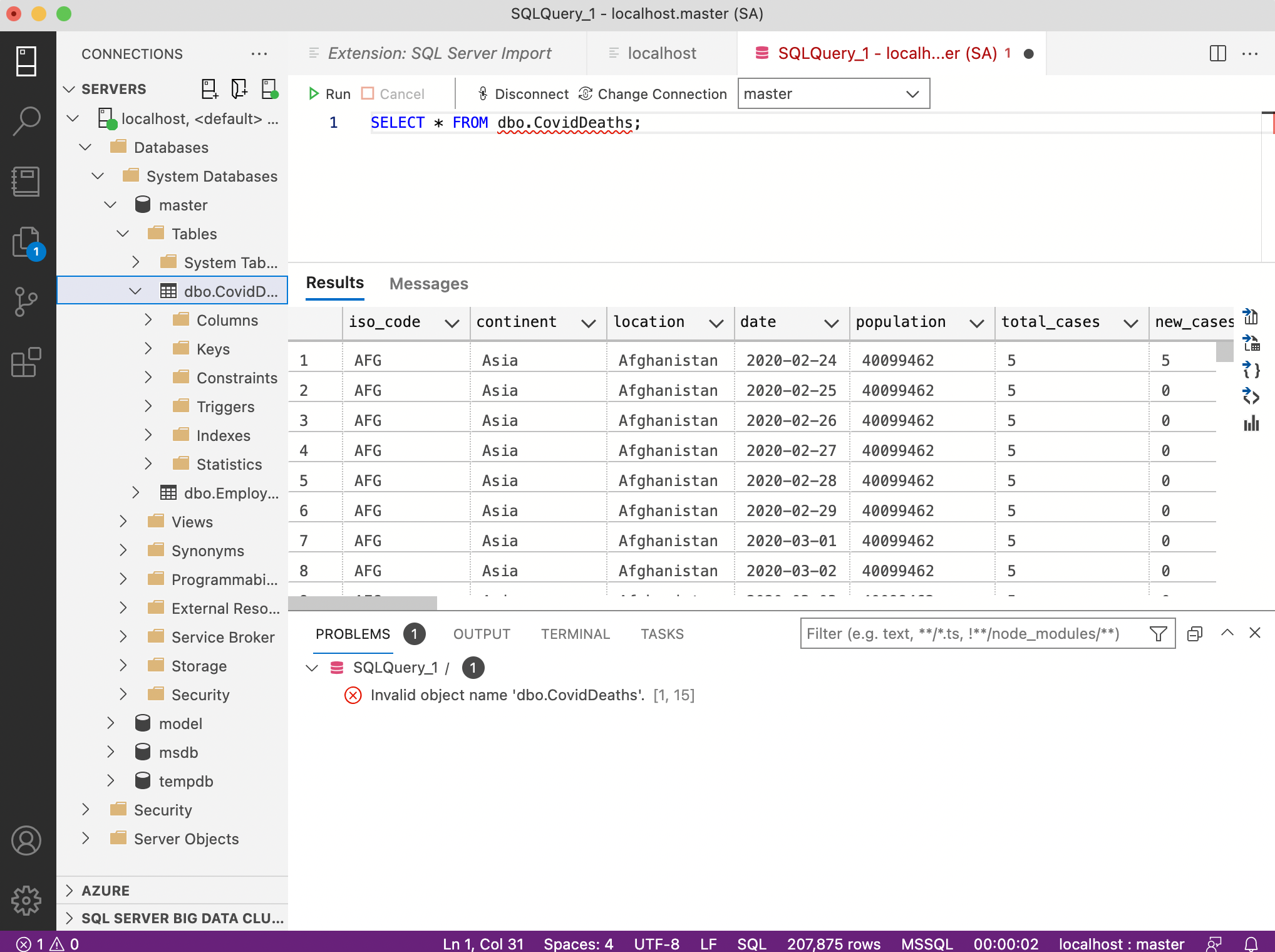The height and width of the screenshot is (952, 1275).
Task: Select the Invalid object name error entry
Action: coord(520,695)
